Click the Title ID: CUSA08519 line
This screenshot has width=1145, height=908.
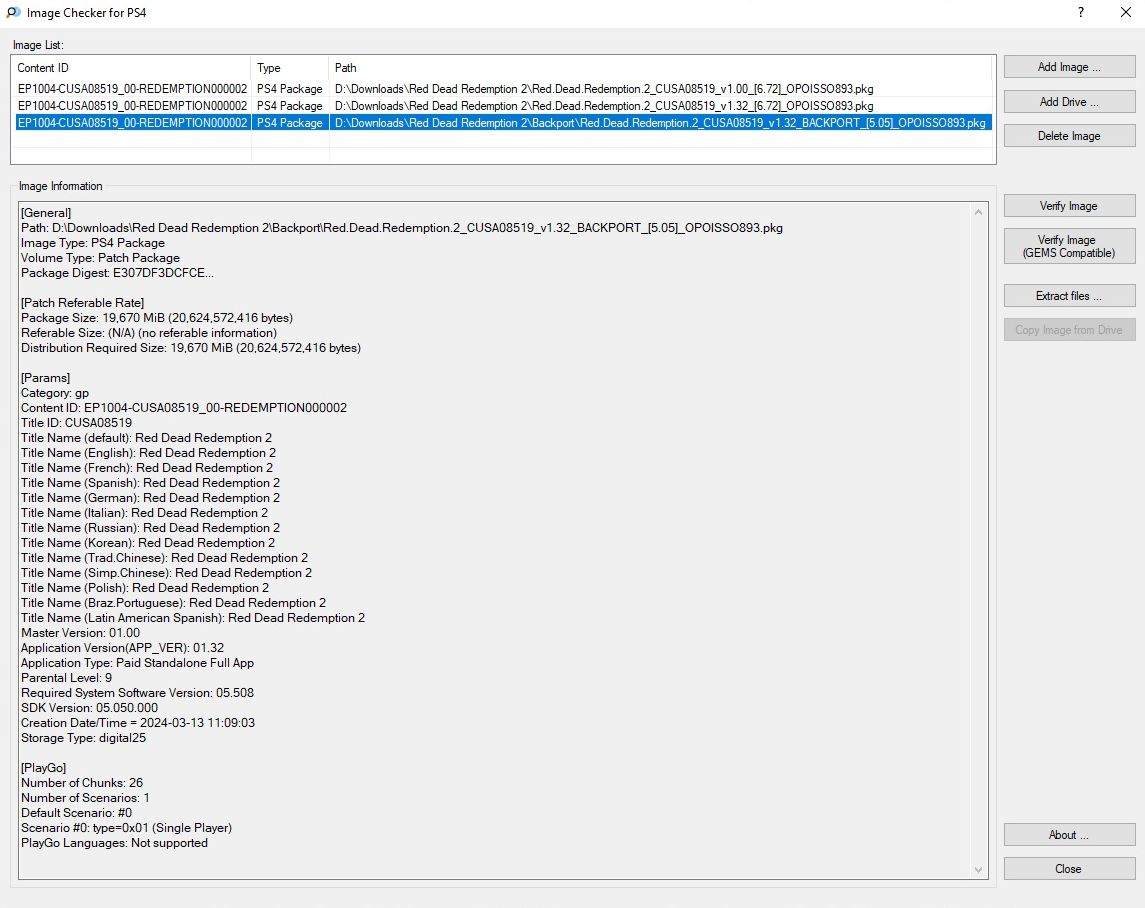(77, 423)
